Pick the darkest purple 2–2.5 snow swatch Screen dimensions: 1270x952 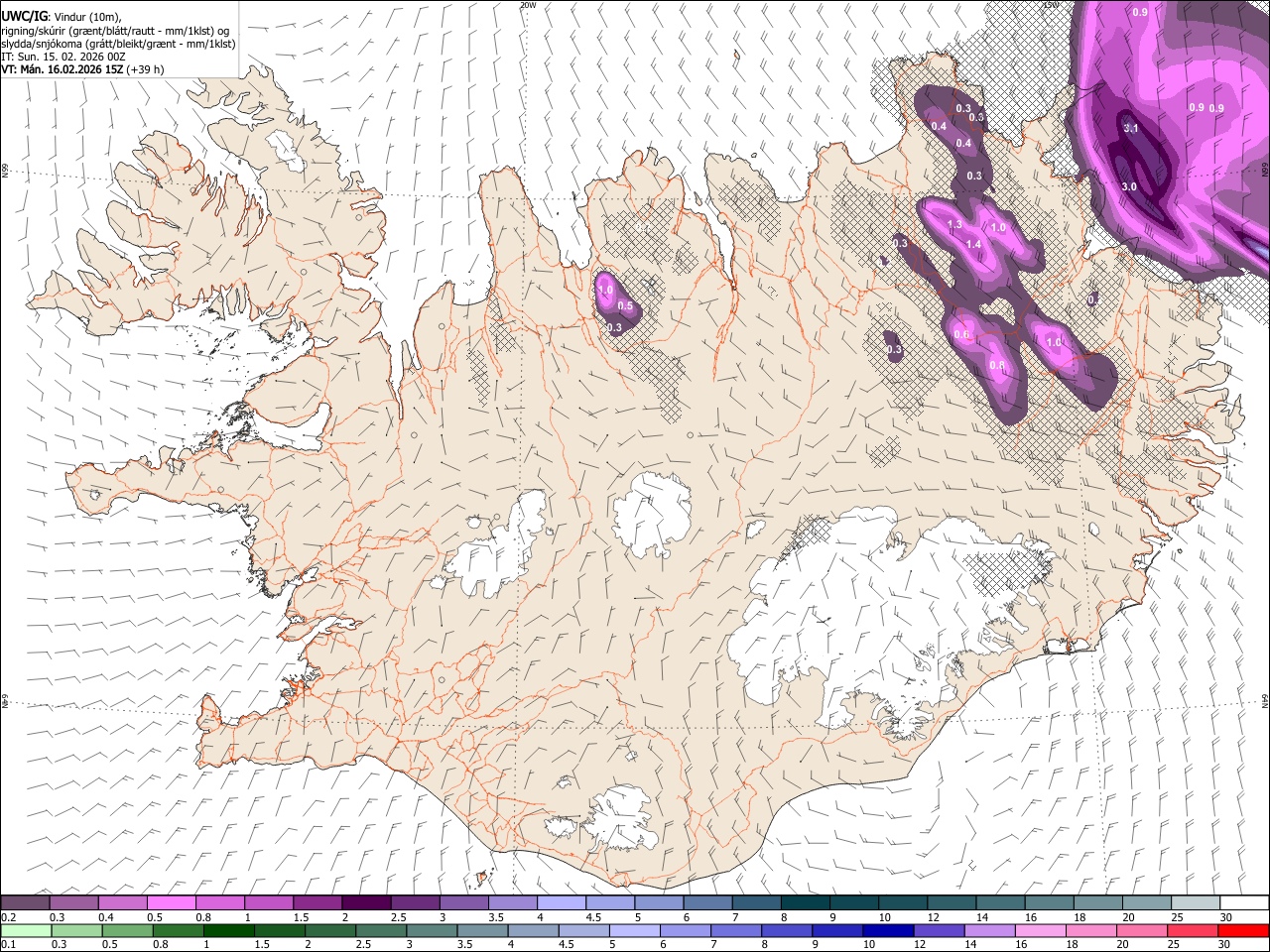[366, 903]
